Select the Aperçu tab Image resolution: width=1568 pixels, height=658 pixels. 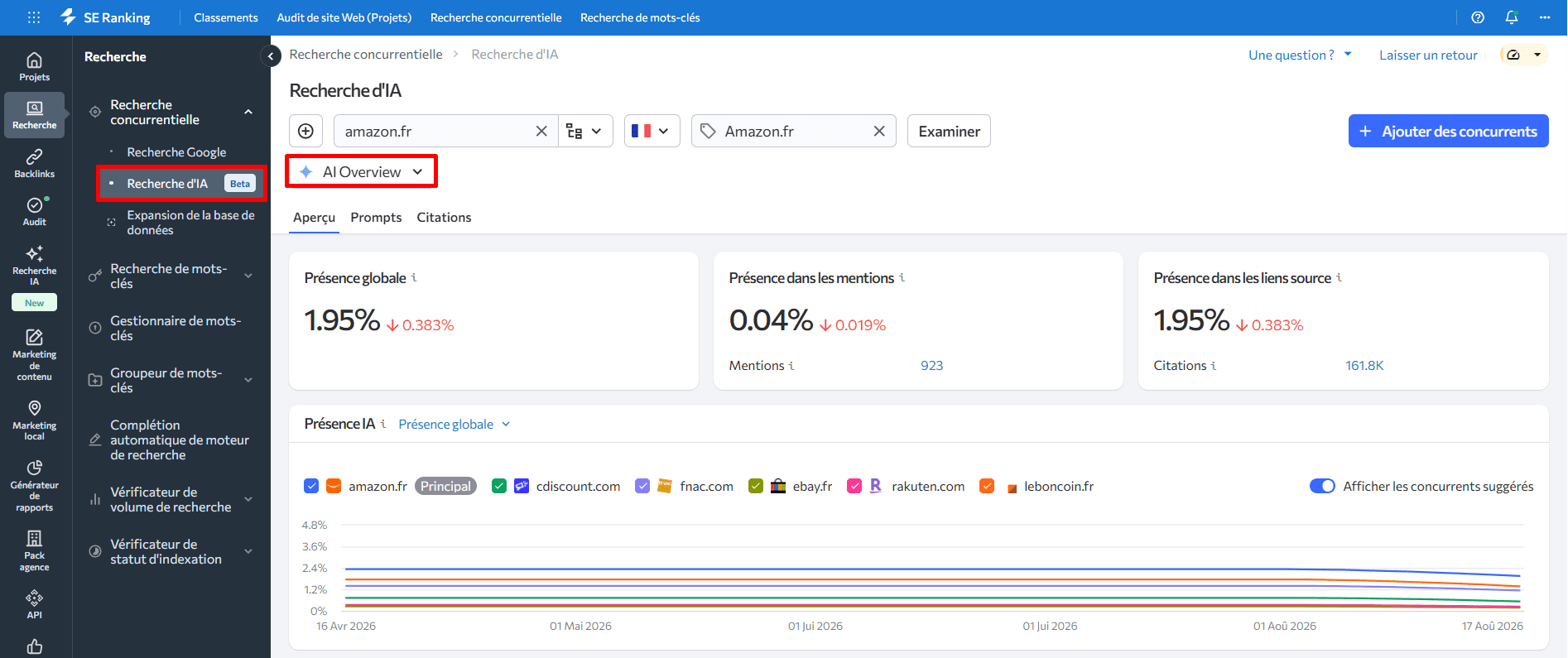coord(315,217)
